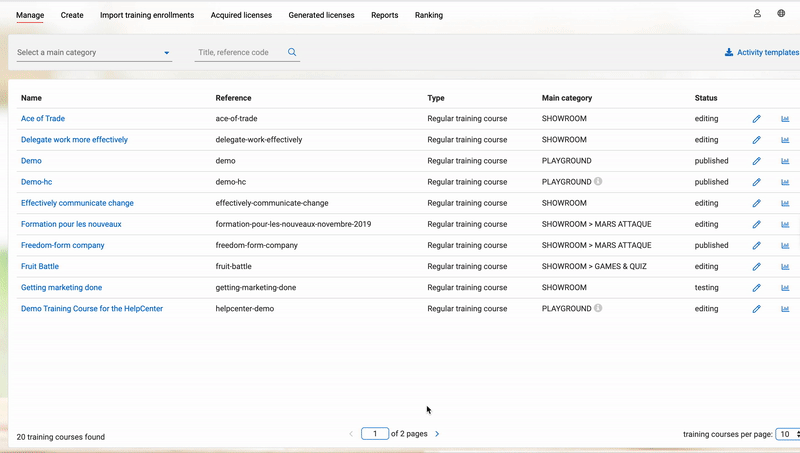View chart for Freedom-form company
This screenshot has width=800, height=453.
(x=785, y=245)
